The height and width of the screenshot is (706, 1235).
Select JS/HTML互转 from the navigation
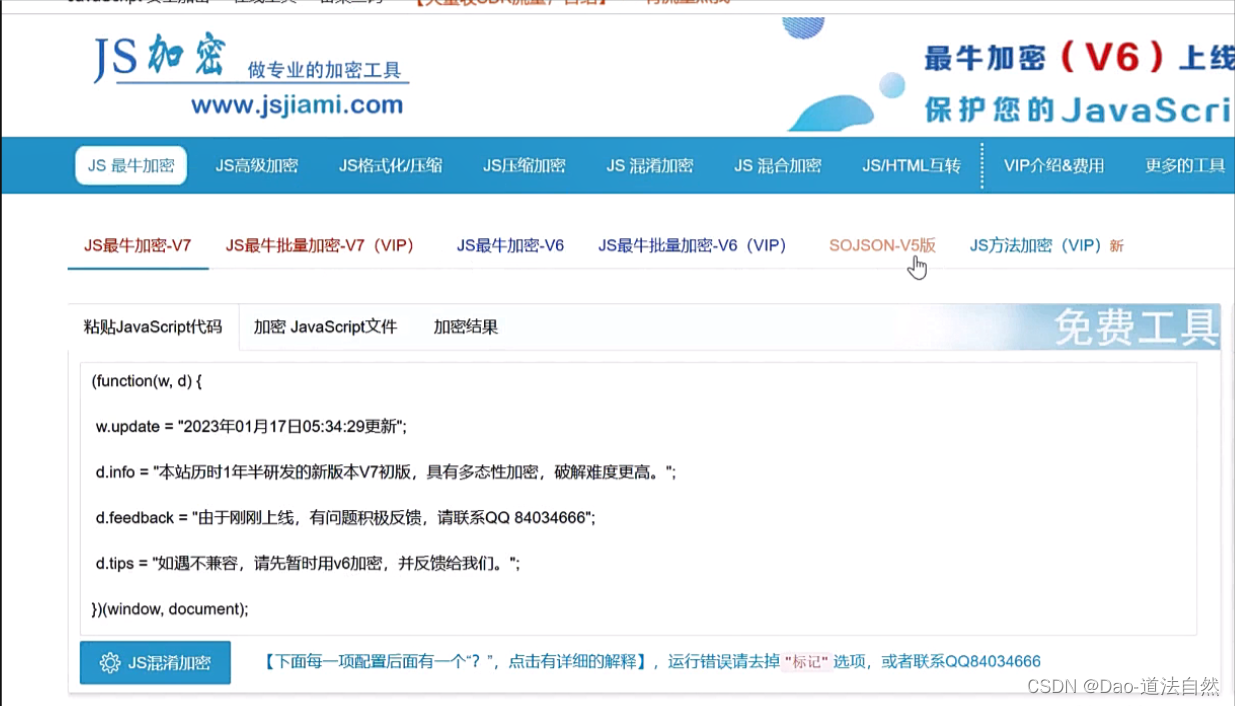[910, 165]
